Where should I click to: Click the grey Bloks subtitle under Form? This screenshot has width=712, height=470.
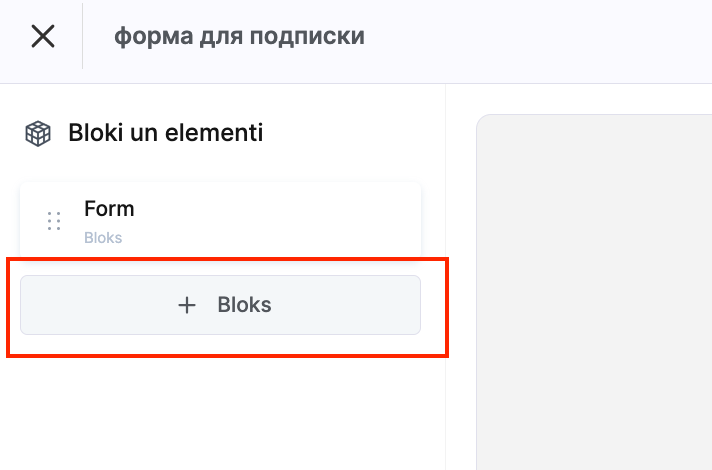(x=103, y=238)
